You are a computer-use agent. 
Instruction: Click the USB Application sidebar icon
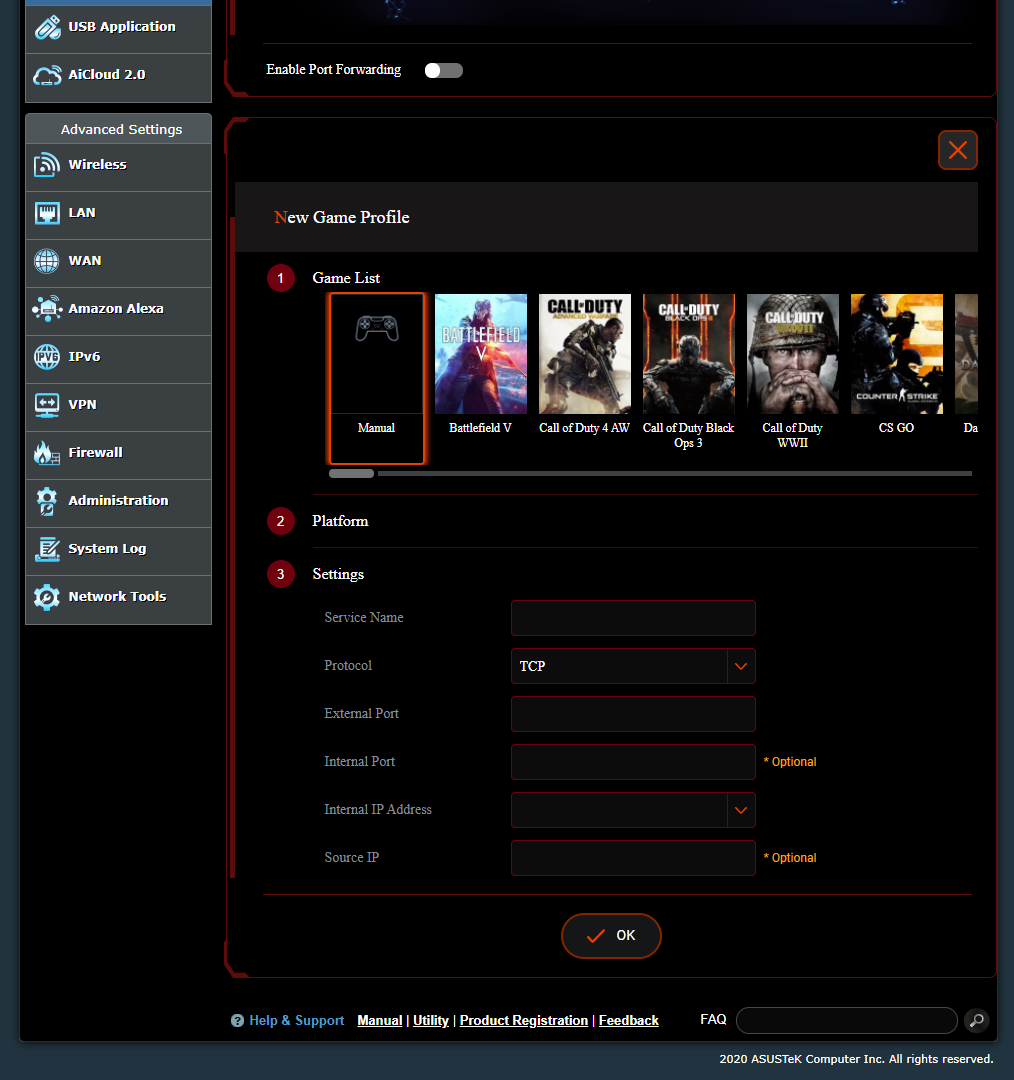[x=48, y=28]
